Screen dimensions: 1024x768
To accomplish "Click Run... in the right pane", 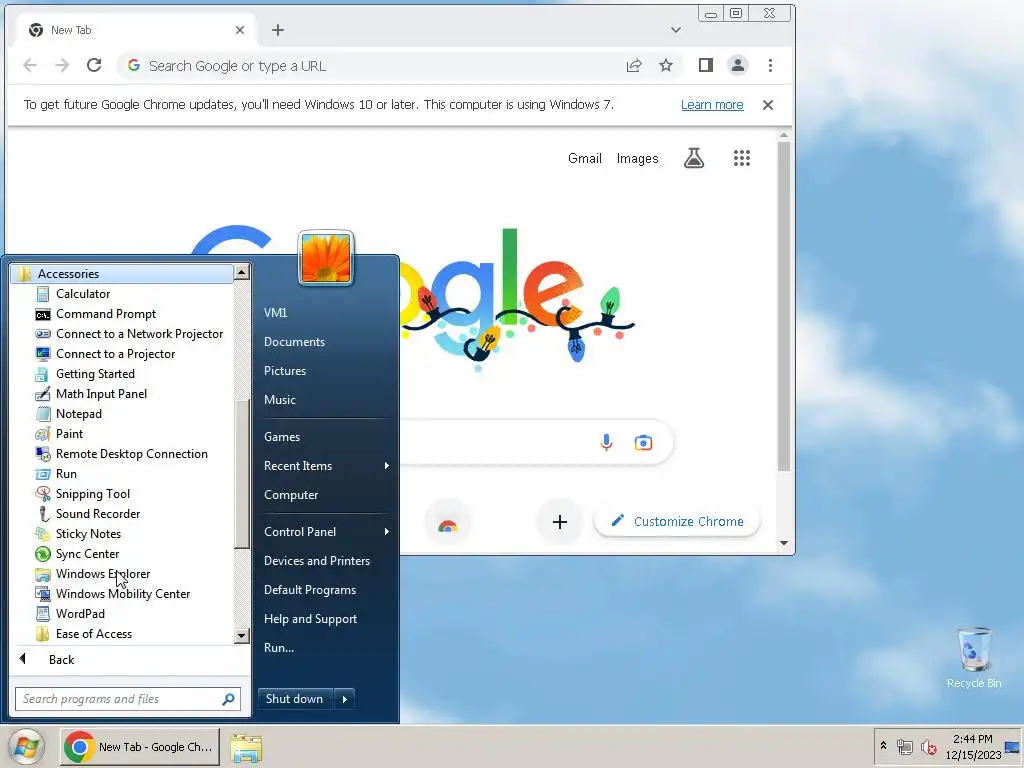I will coord(279,648).
